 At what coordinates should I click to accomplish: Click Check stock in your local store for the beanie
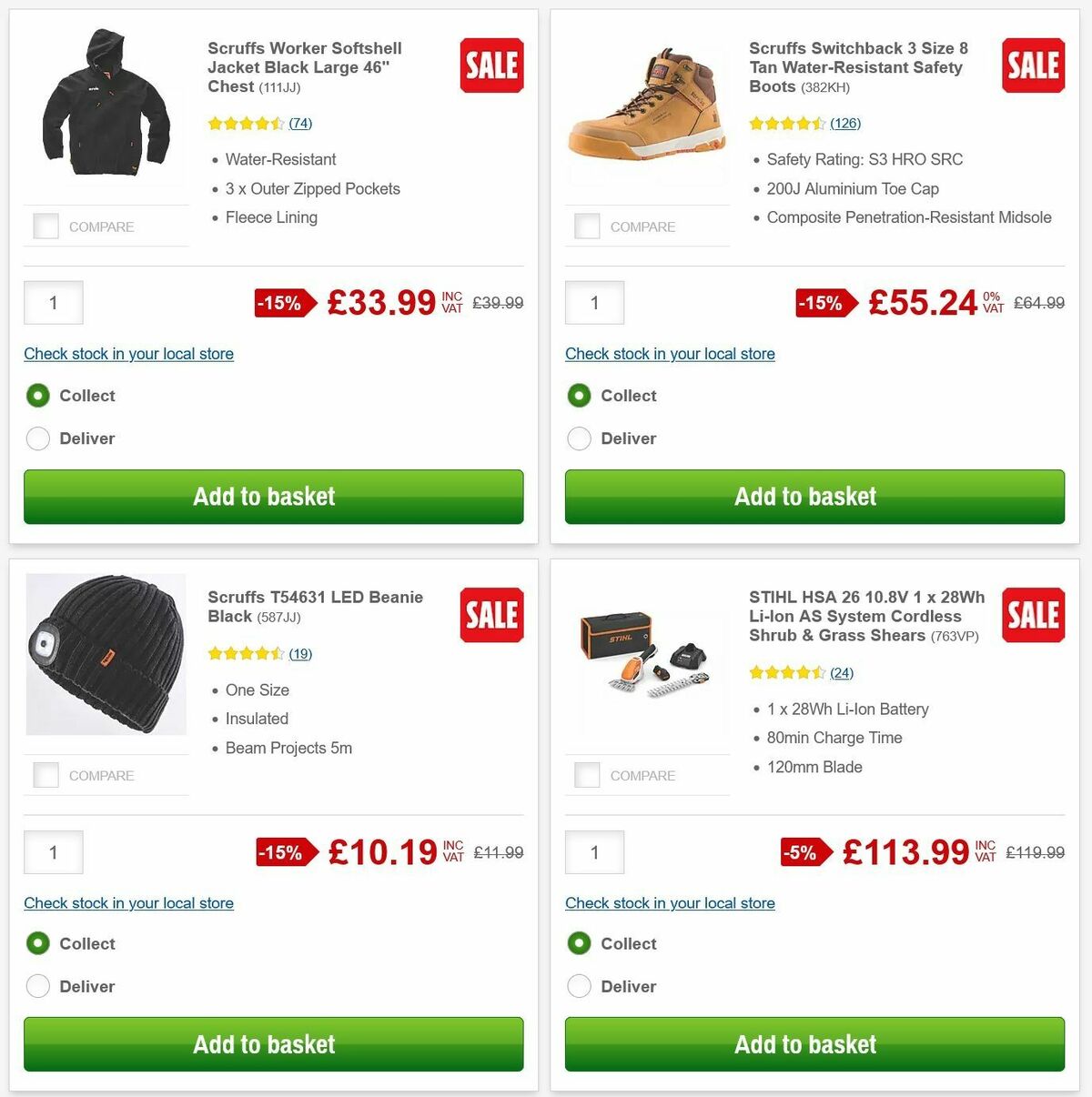pyautogui.click(x=128, y=902)
